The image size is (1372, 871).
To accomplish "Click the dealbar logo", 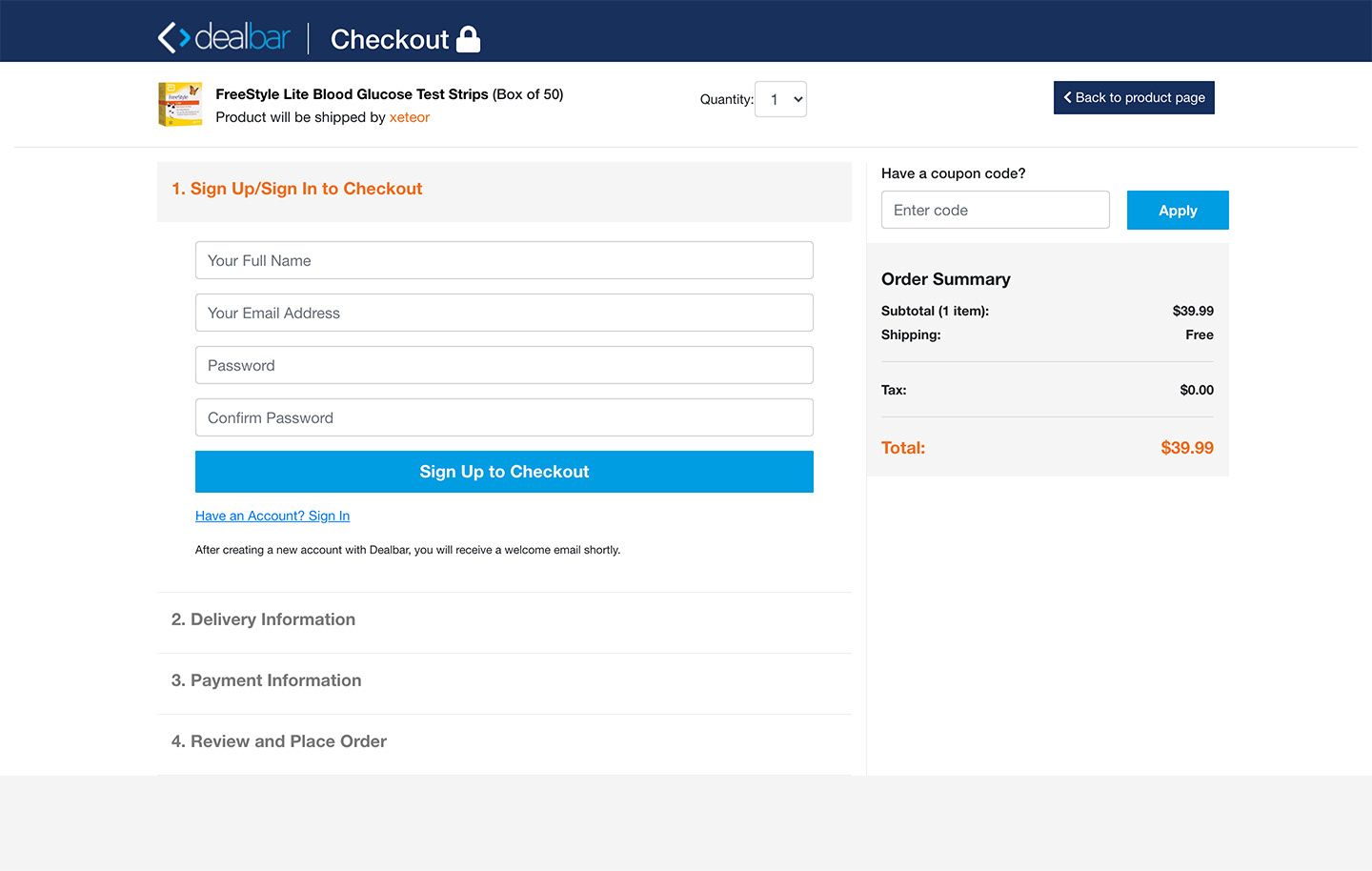I will [224, 38].
